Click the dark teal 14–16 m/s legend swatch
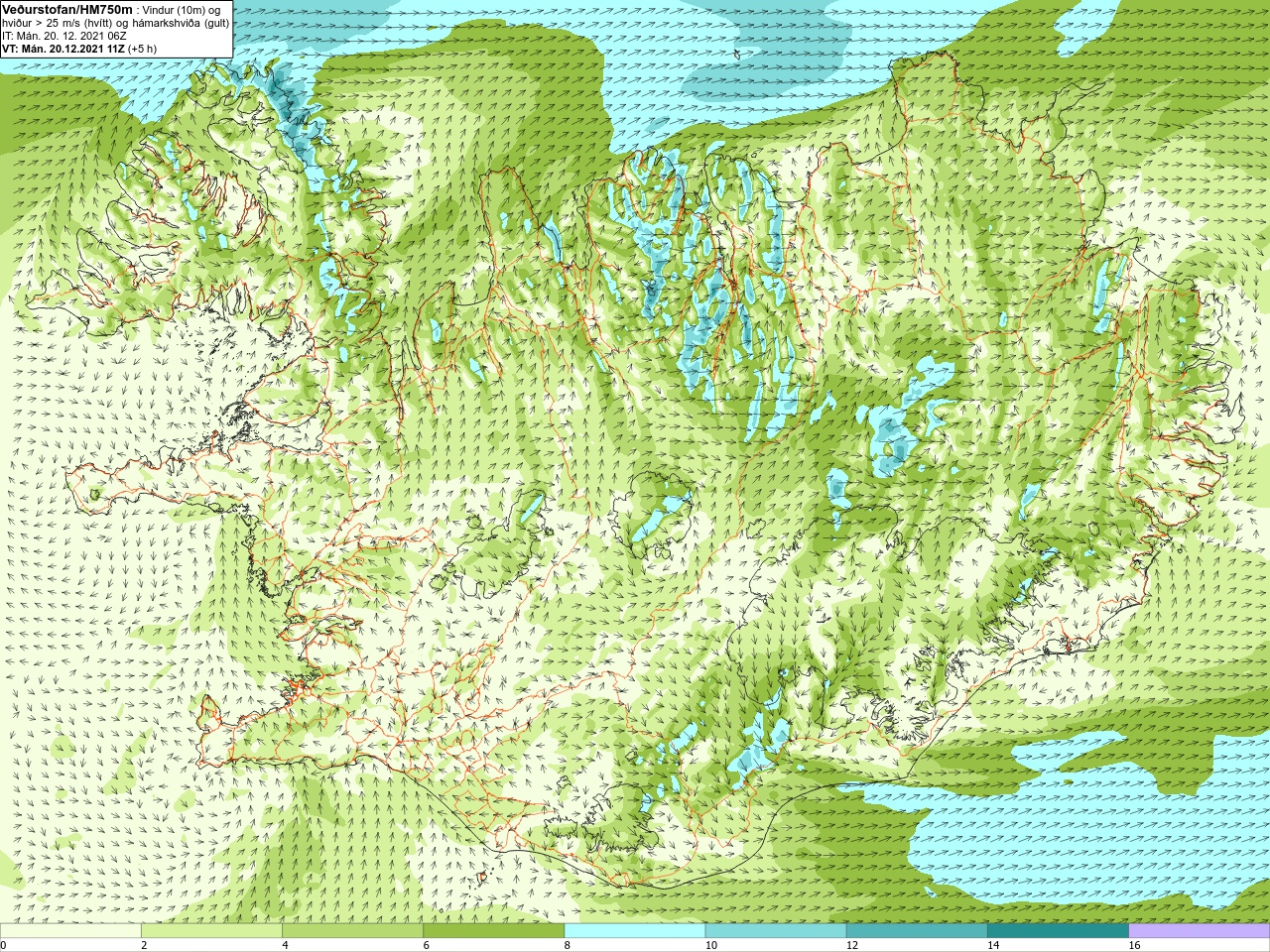Viewport: 1270px width, 952px height. pos(1058,931)
